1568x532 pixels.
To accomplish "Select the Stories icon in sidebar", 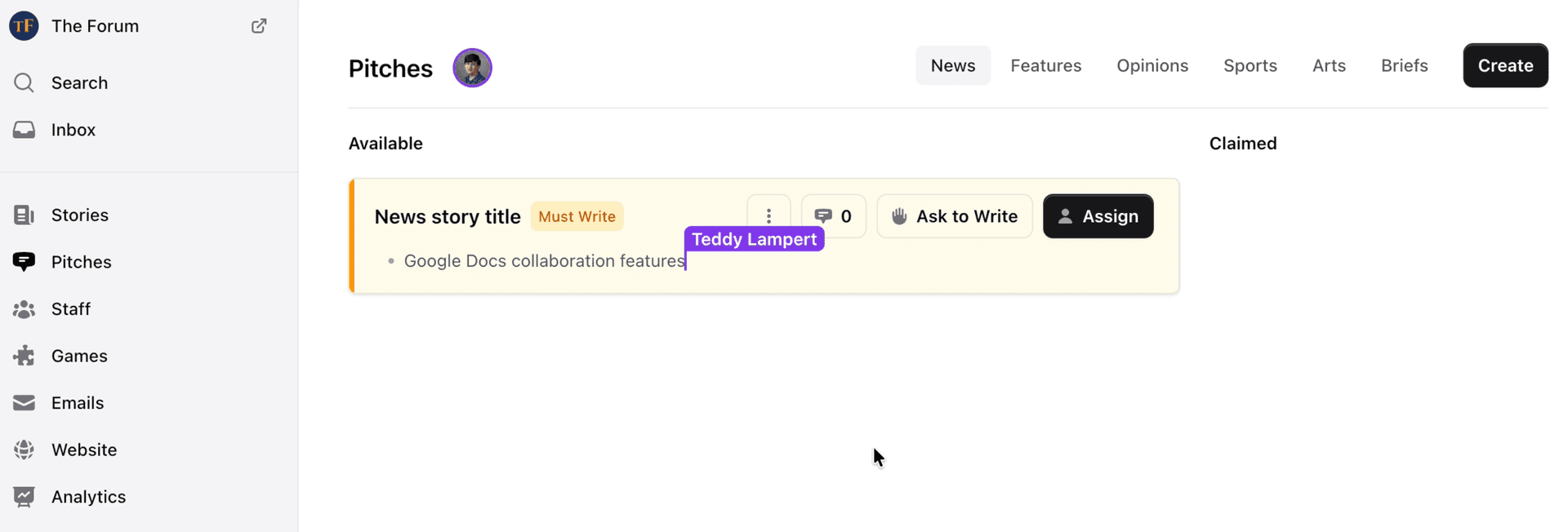I will click(x=24, y=215).
